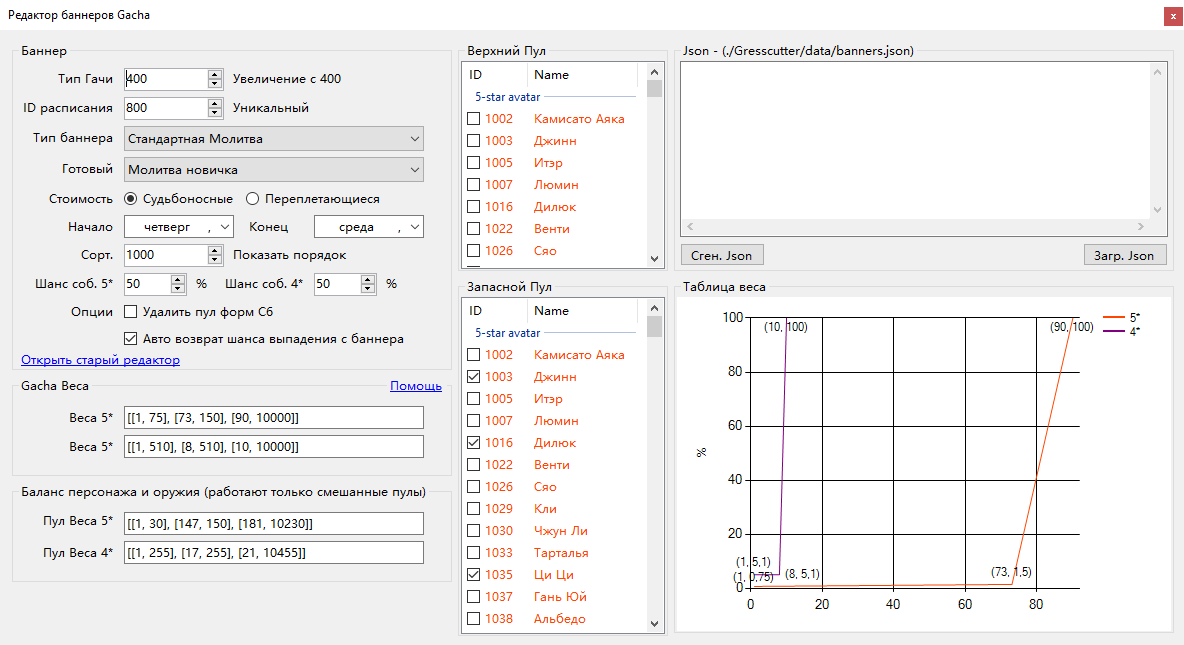Decrease the ID расписания value with down arrow

[x=215, y=112]
